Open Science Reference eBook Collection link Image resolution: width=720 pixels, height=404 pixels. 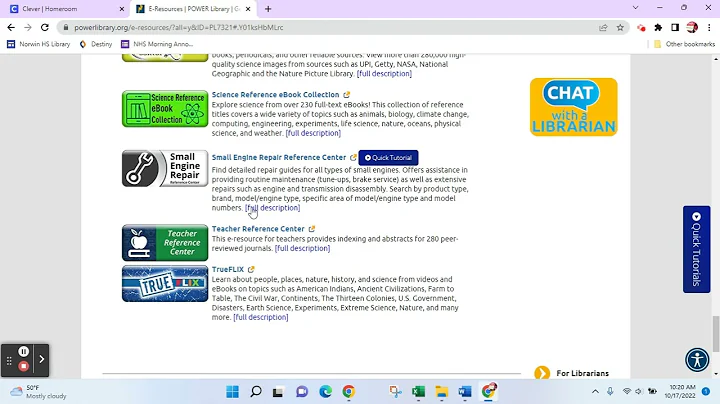[x=276, y=95]
